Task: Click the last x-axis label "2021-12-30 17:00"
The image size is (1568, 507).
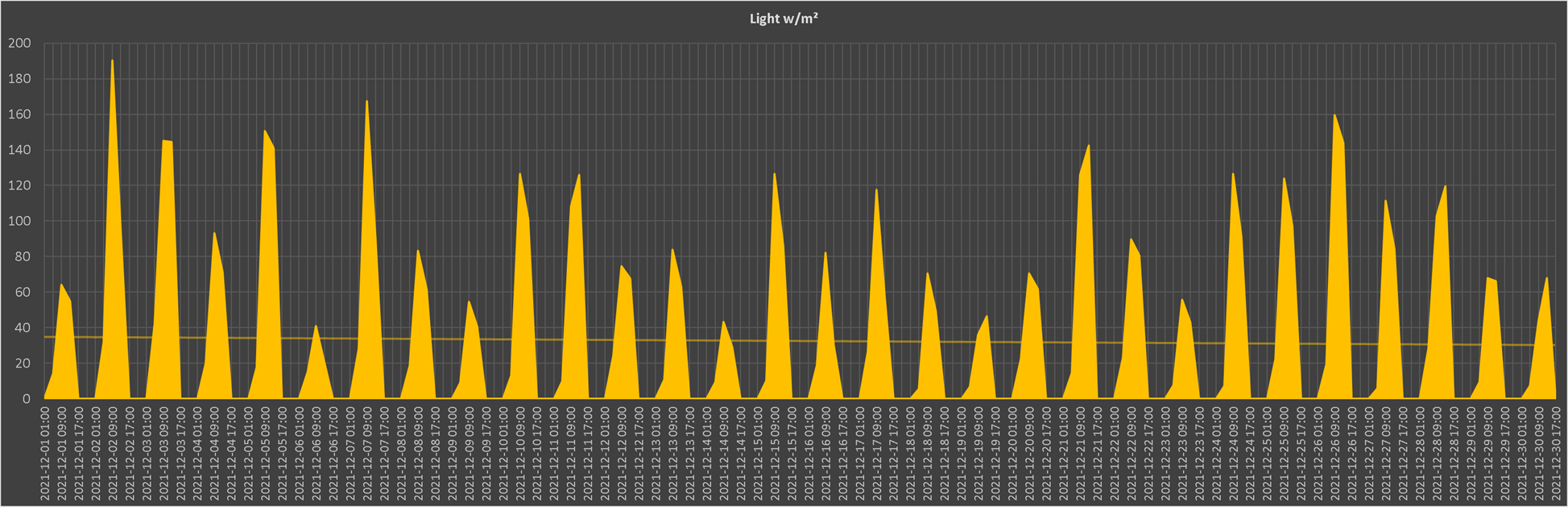Action: click(1555, 453)
